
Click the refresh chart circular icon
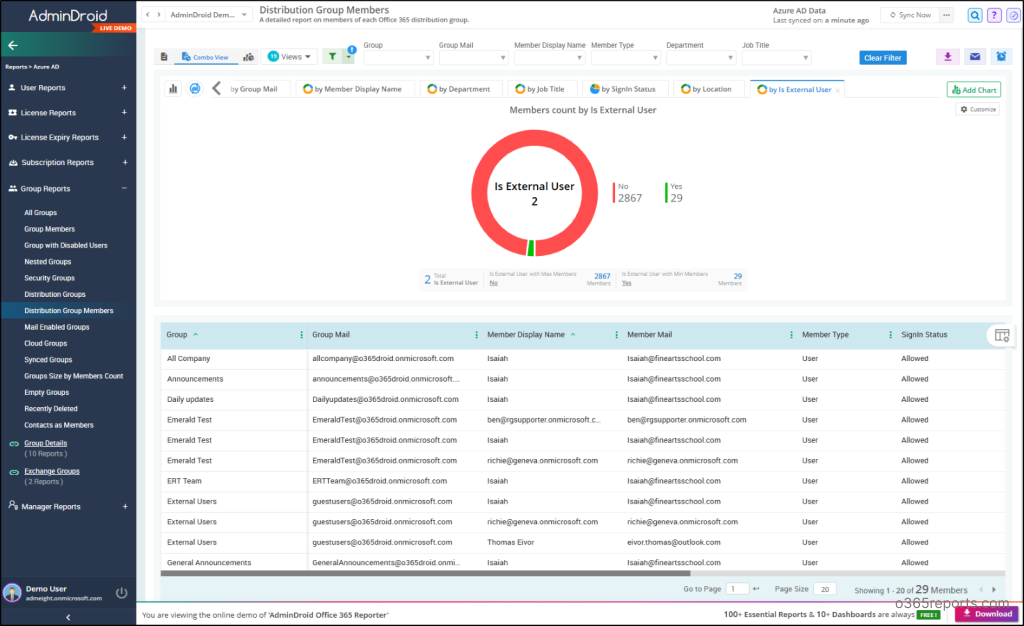pos(195,89)
